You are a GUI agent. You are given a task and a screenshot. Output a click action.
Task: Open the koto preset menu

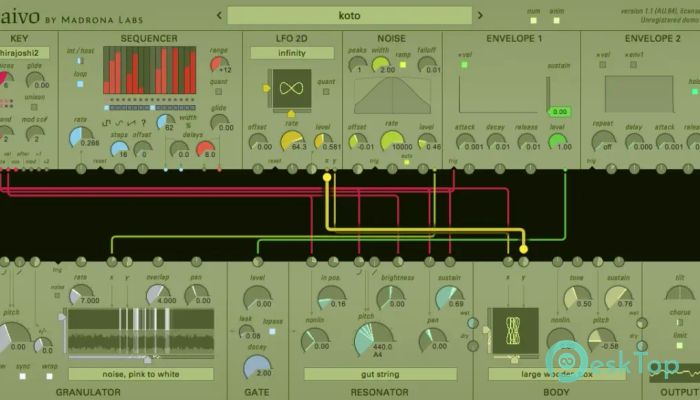tap(352, 15)
